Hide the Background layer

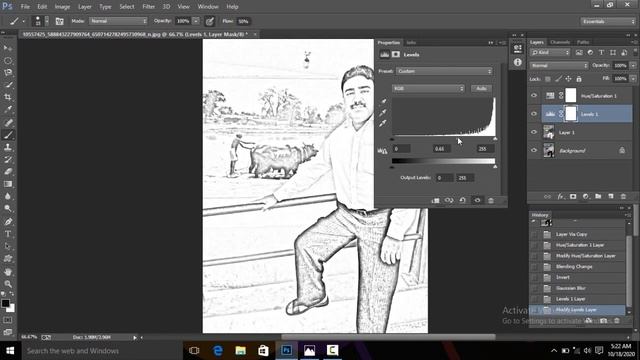pos(534,150)
